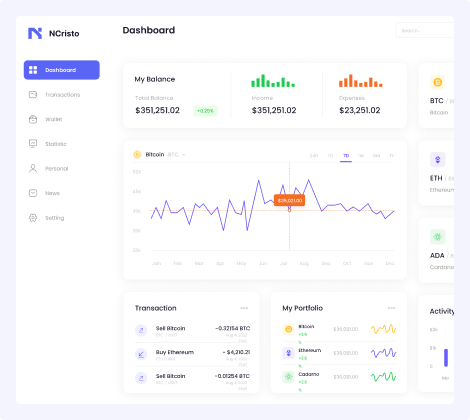Open My Portfolio three-dot menu
This screenshot has height=420, width=470.
click(x=391, y=308)
